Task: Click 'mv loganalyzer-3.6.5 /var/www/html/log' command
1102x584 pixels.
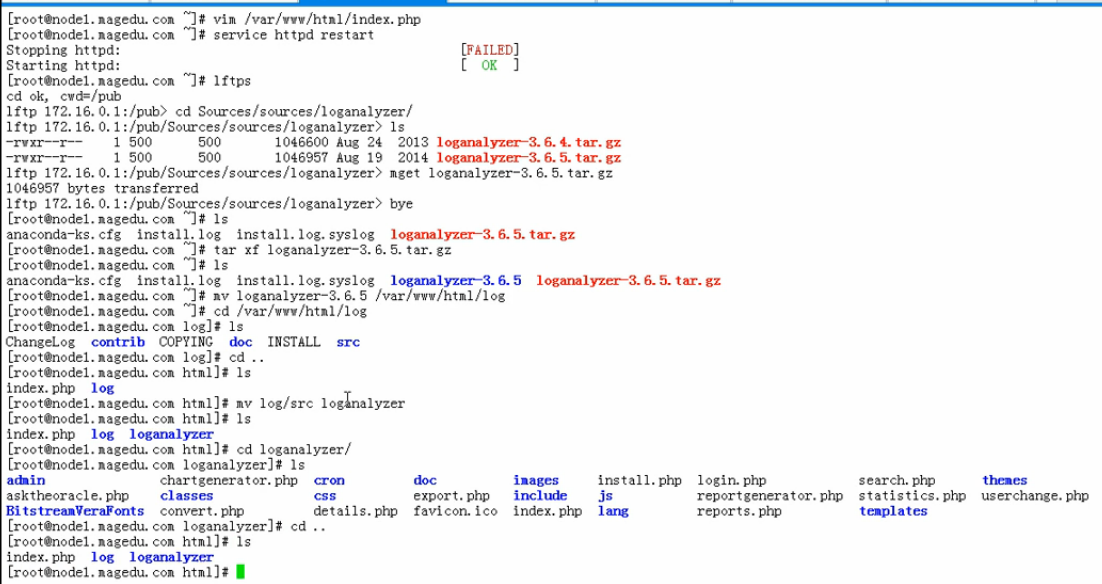Action: pyautogui.click(x=359, y=296)
